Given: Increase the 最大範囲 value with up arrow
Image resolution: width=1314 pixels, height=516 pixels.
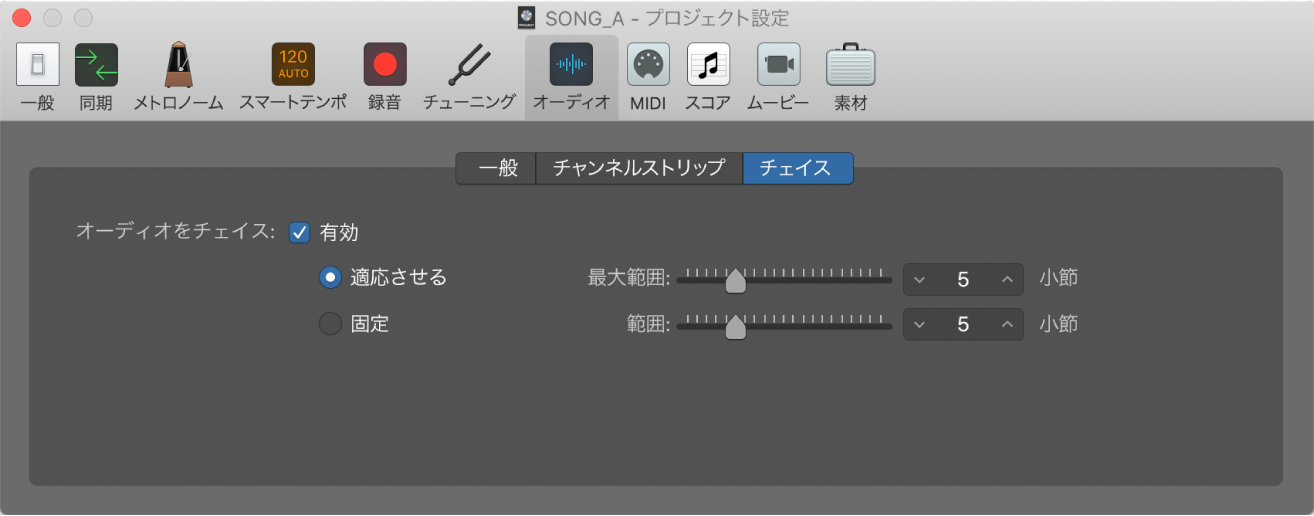Looking at the screenshot, I should point(1007,279).
